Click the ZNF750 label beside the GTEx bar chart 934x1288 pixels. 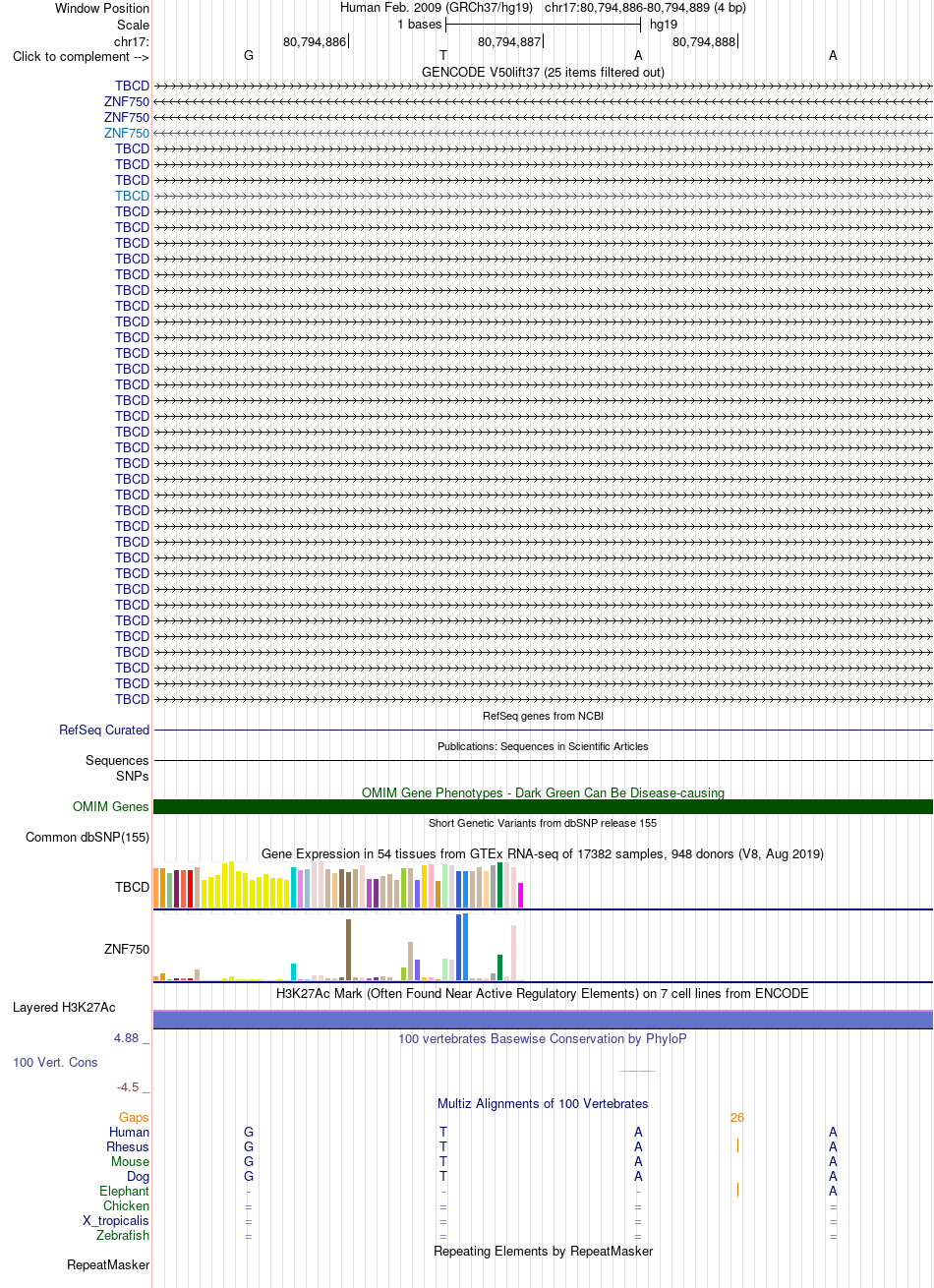127,950
